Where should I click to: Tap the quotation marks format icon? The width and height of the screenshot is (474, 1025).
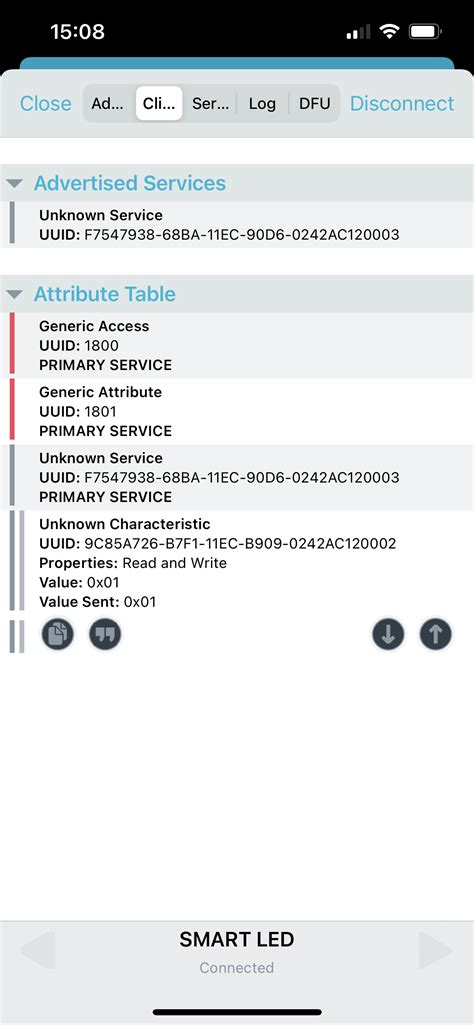coord(105,634)
